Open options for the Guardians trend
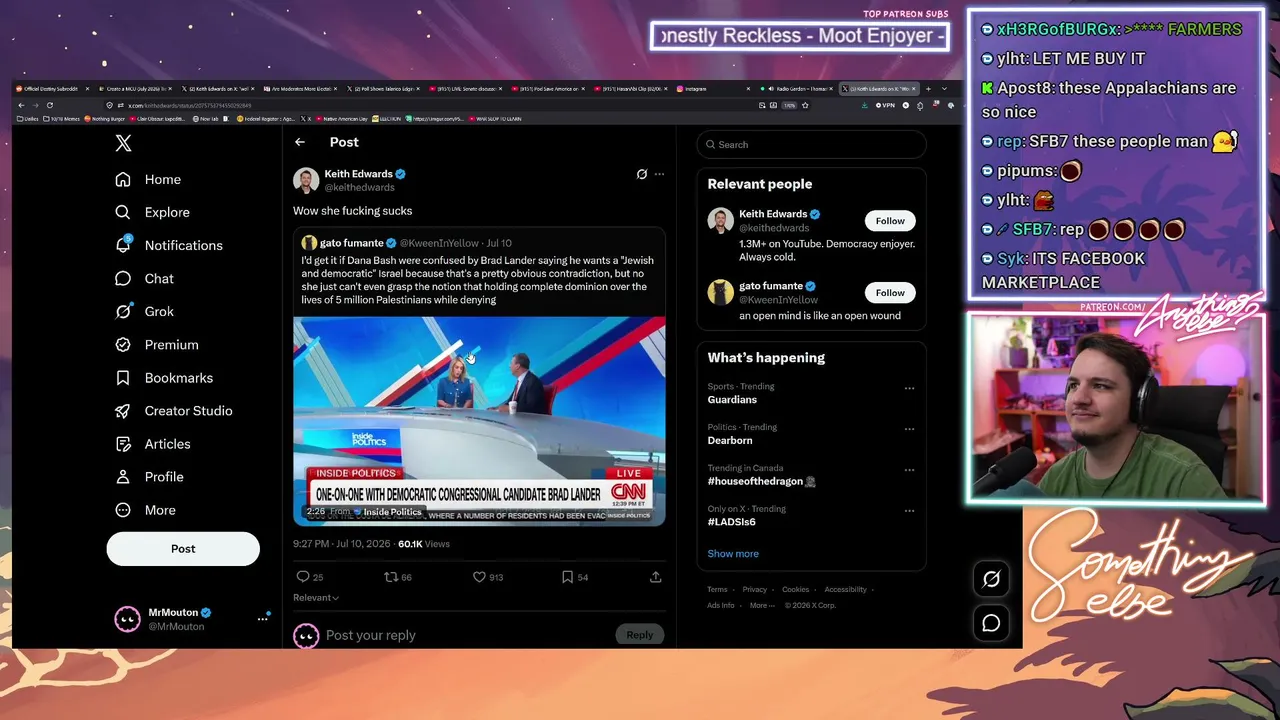1280x720 pixels. [909, 388]
